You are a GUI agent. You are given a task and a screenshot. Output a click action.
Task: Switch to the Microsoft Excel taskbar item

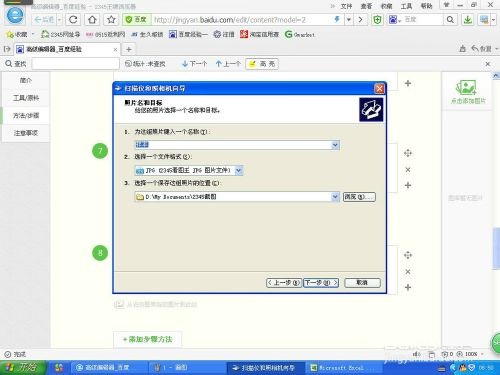point(343,368)
